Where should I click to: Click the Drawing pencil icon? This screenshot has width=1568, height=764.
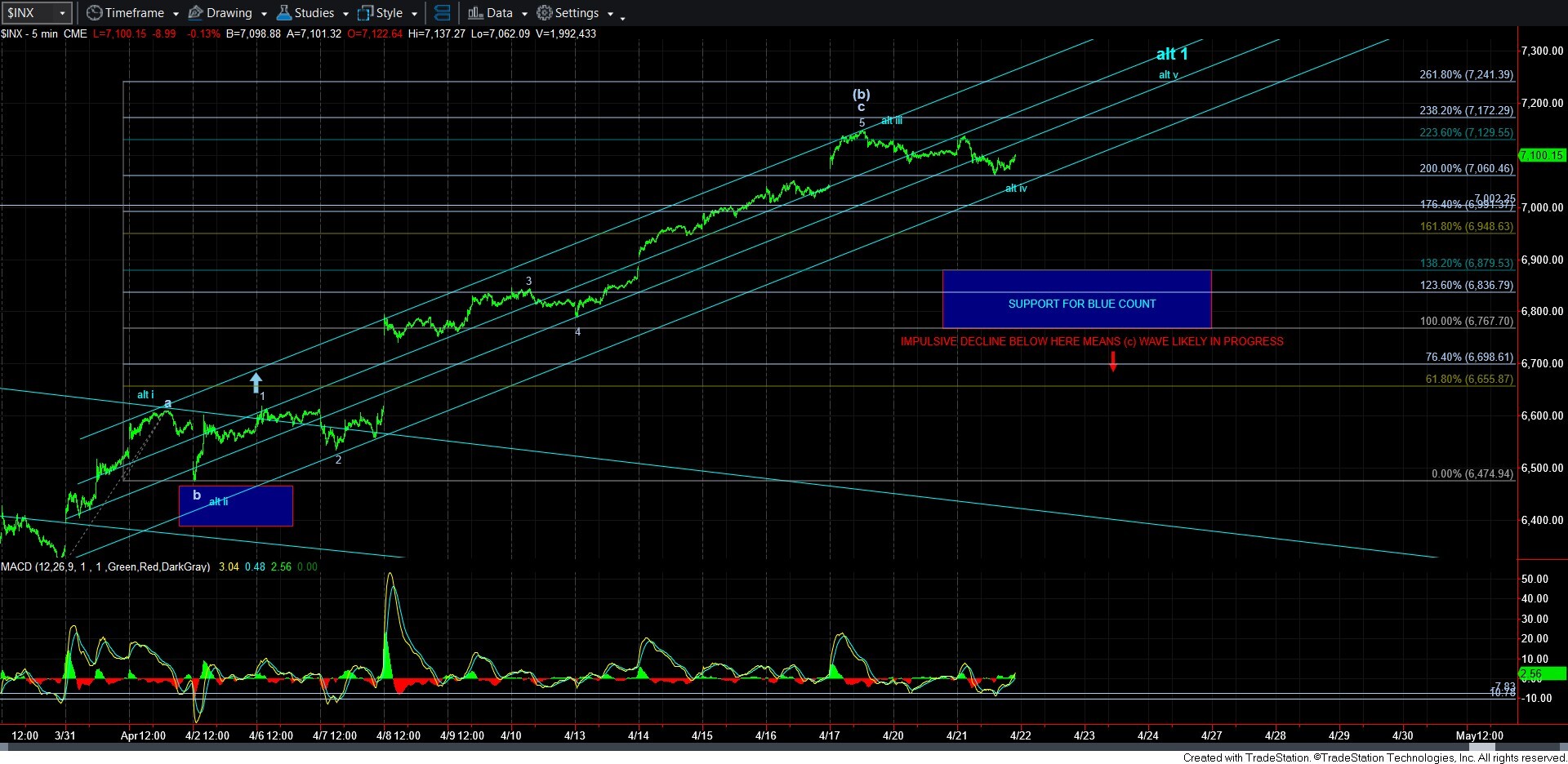click(x=195, y=13)
